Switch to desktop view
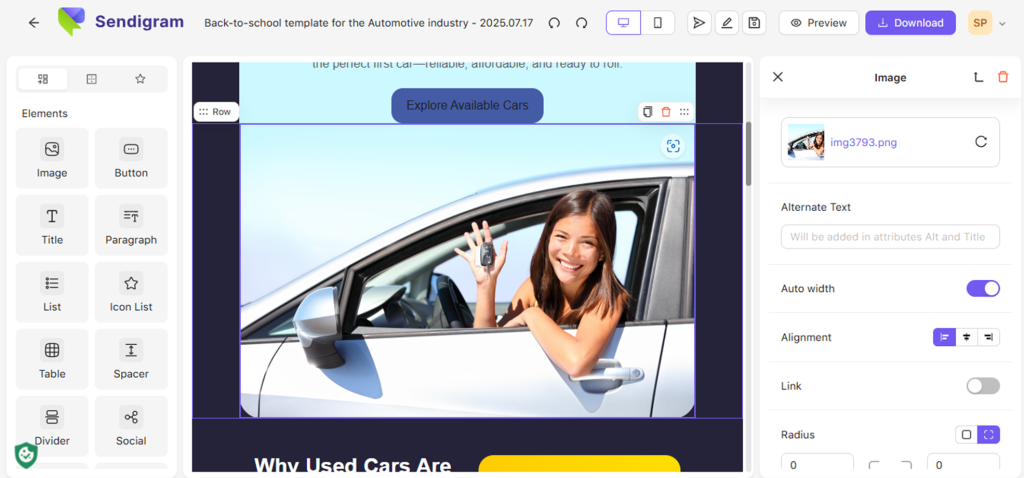The image size is (1024, 478). (624, 23)
